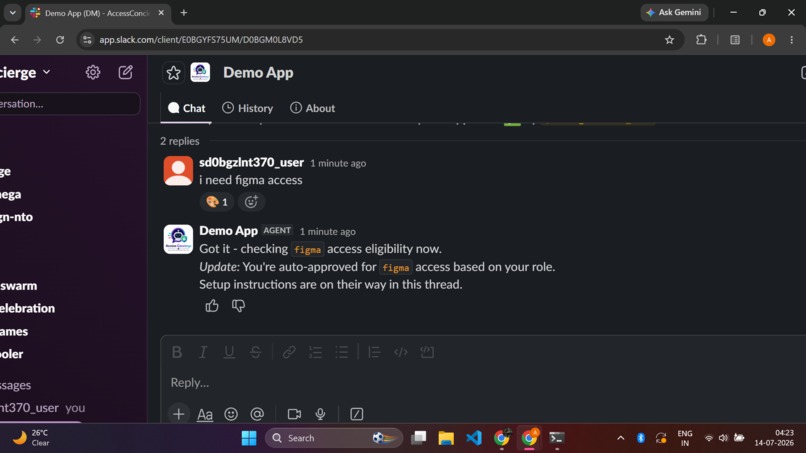Image resolution: width=806 pixels, height=453 pixels.
Task: Toggle bold formatting in reply box
Action: [177, 352]
